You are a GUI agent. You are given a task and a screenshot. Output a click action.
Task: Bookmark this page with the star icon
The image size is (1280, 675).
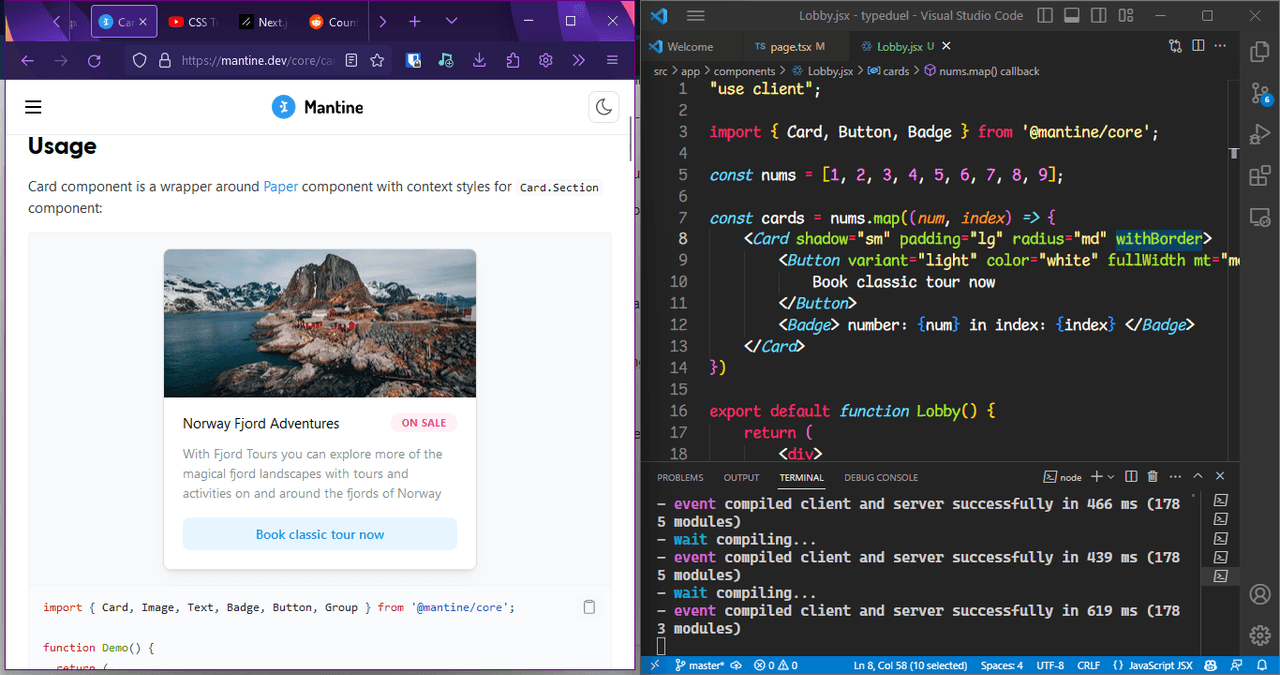pyautogui.click(x=377, y=61)
